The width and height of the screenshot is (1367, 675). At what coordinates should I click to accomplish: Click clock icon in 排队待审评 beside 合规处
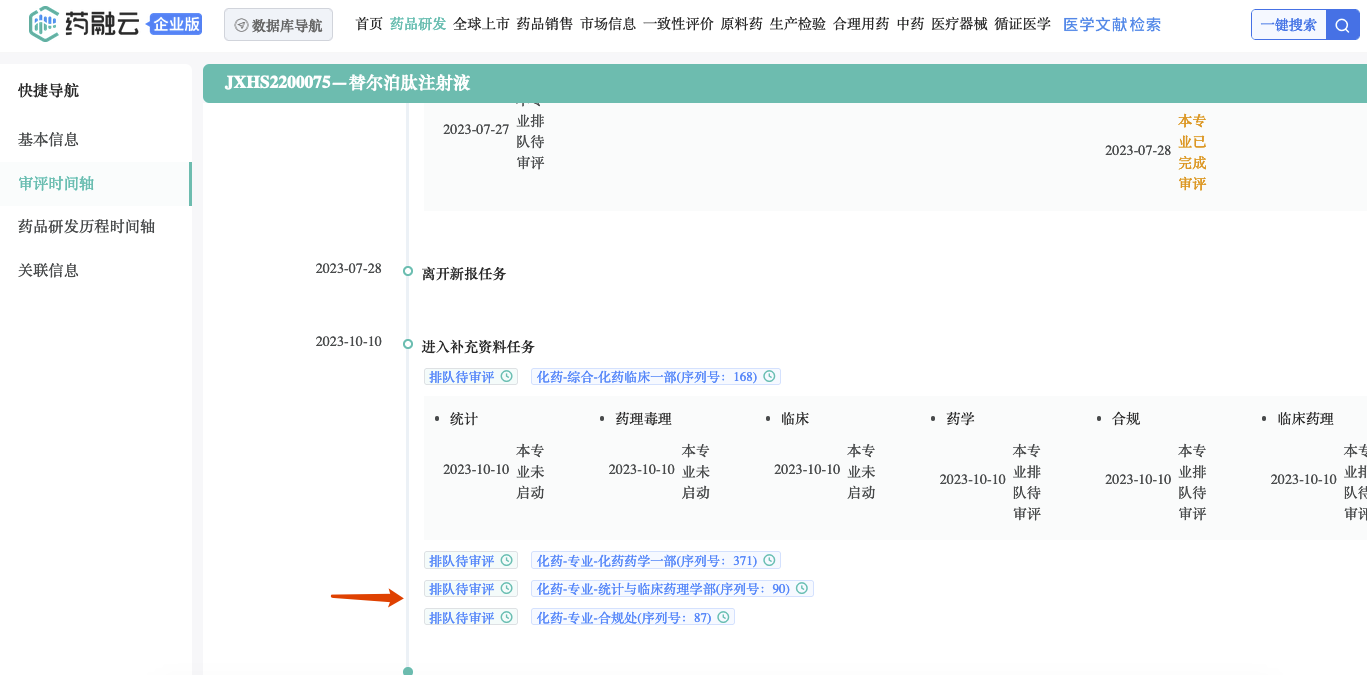coord(506,617)
